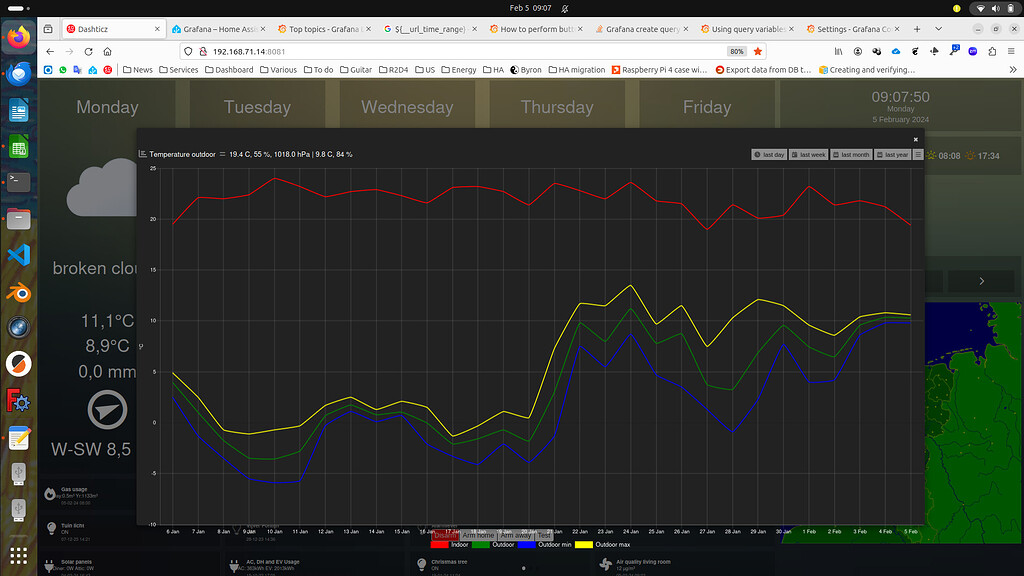Open the list all tabs dropdown arrow
The width and height of the screenshot is (1024, 576).
[939, 28]
